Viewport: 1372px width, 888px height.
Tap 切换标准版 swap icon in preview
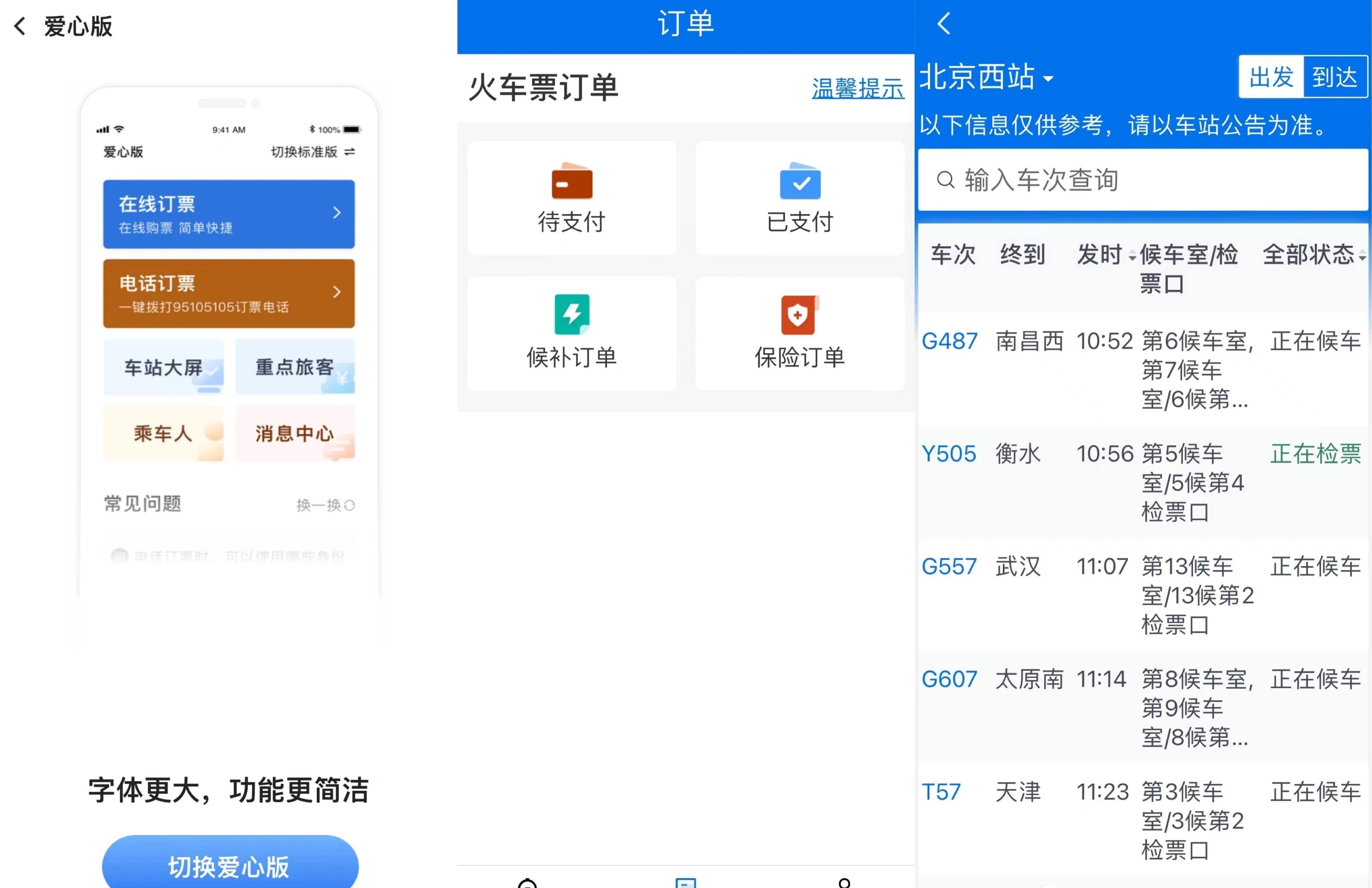coord(349,152)
